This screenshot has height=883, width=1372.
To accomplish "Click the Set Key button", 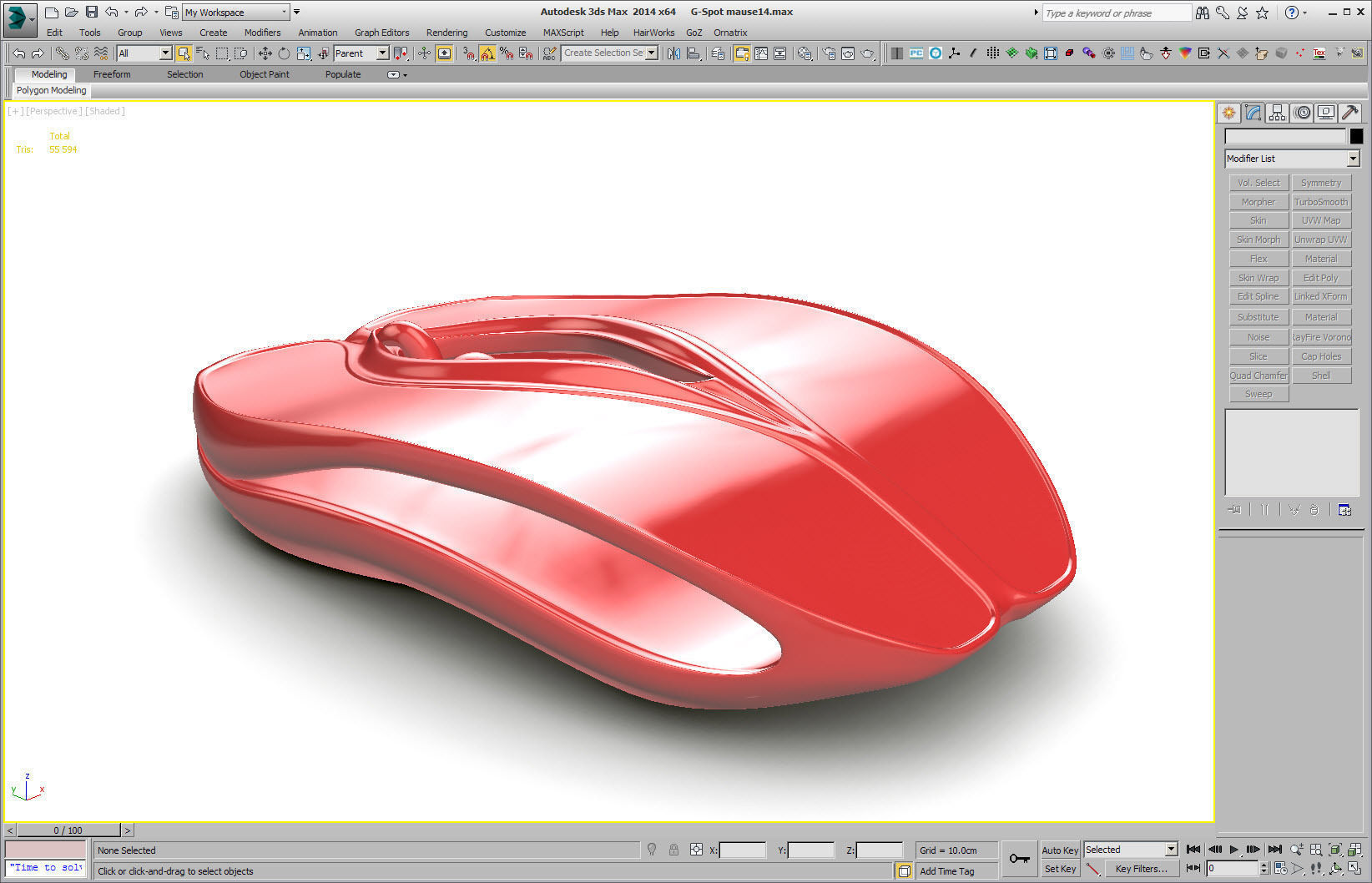I will click(1060, 869).
